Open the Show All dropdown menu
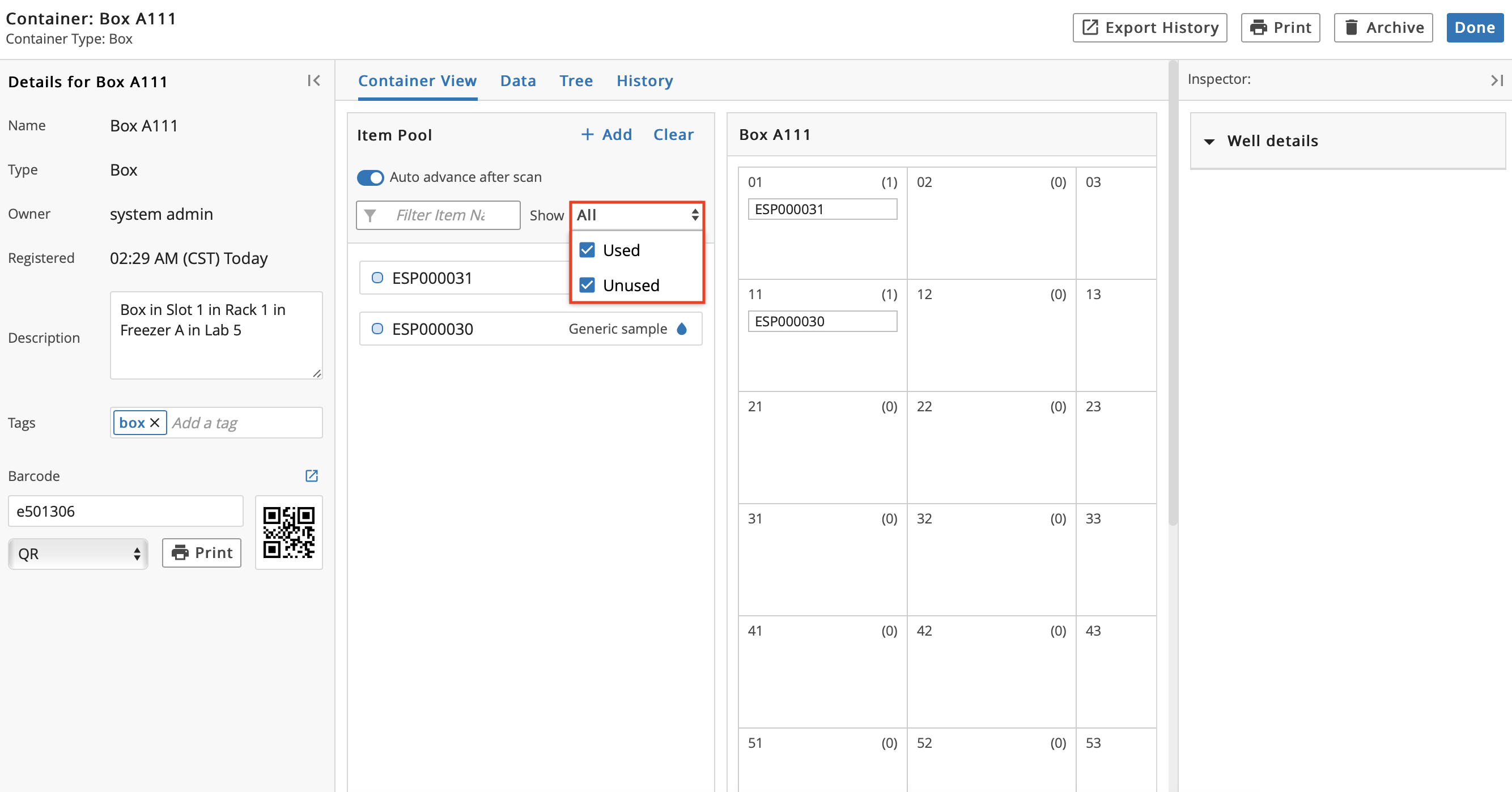The width and height of the screenshot is (1512, 792). tap(638, 215)
